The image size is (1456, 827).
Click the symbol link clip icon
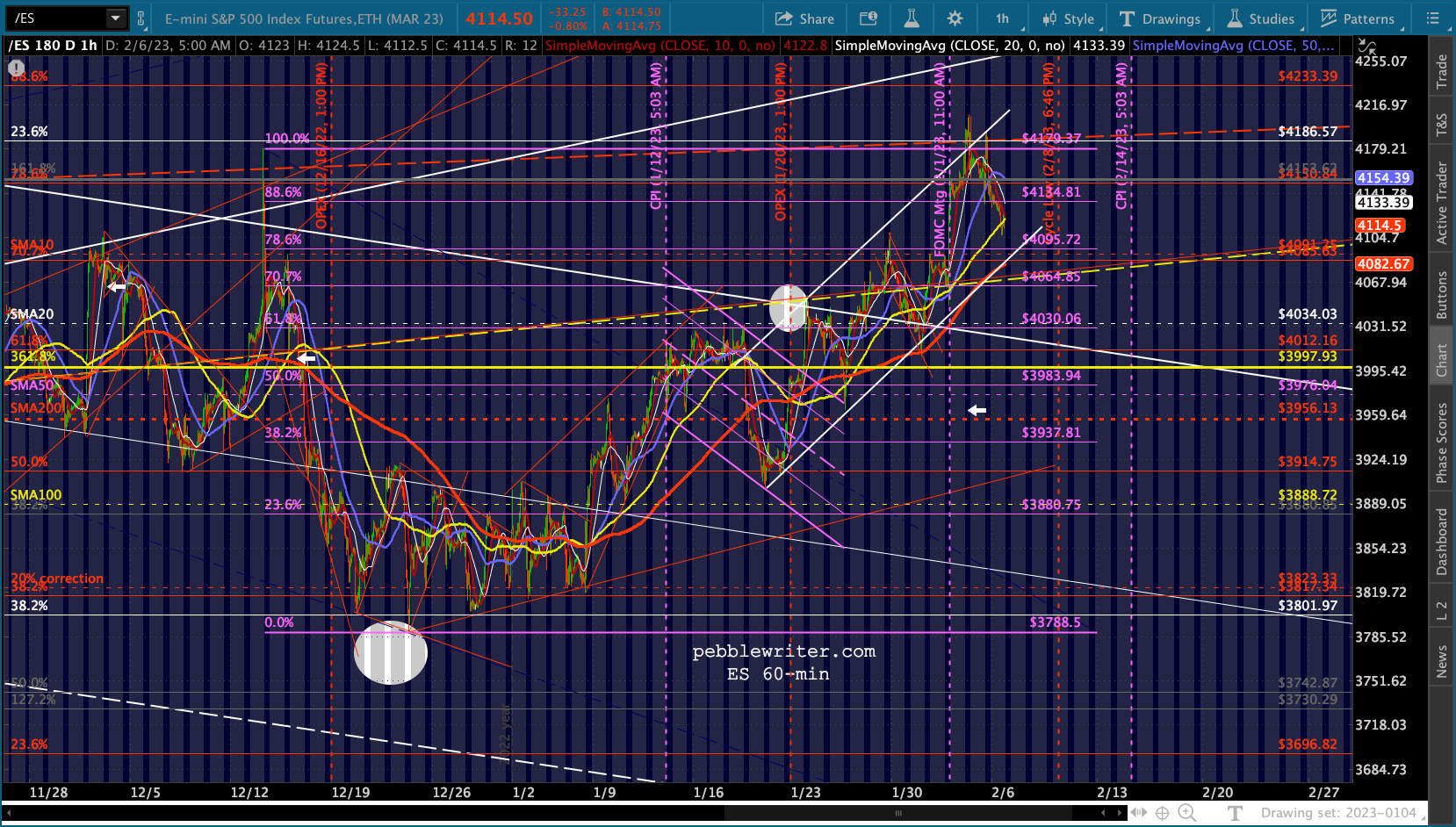141,18
